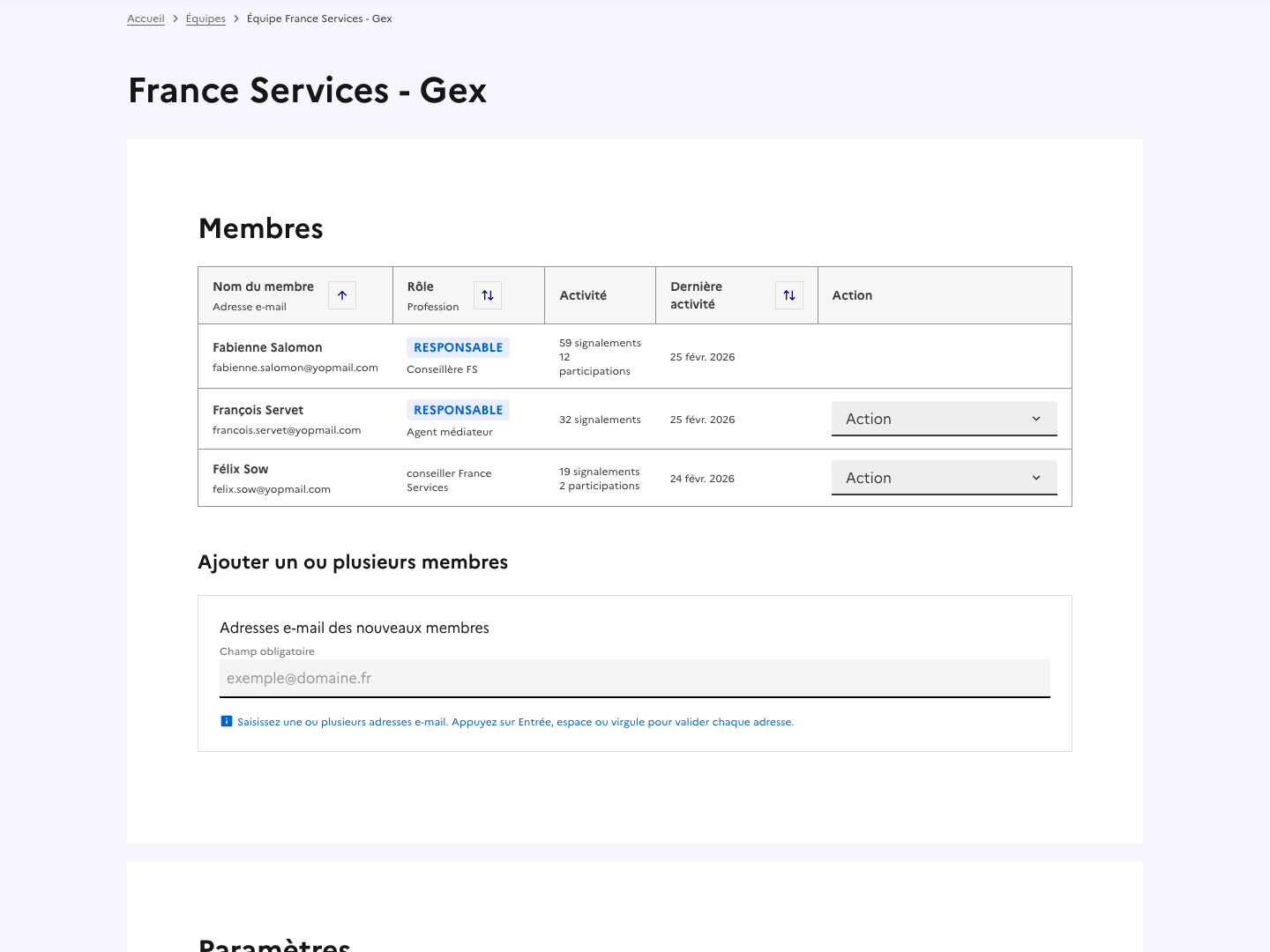Screen dimensions: 1270x952
Task: Sort members ascending with the Nom du membre arrow
Action: coord(341,295)
